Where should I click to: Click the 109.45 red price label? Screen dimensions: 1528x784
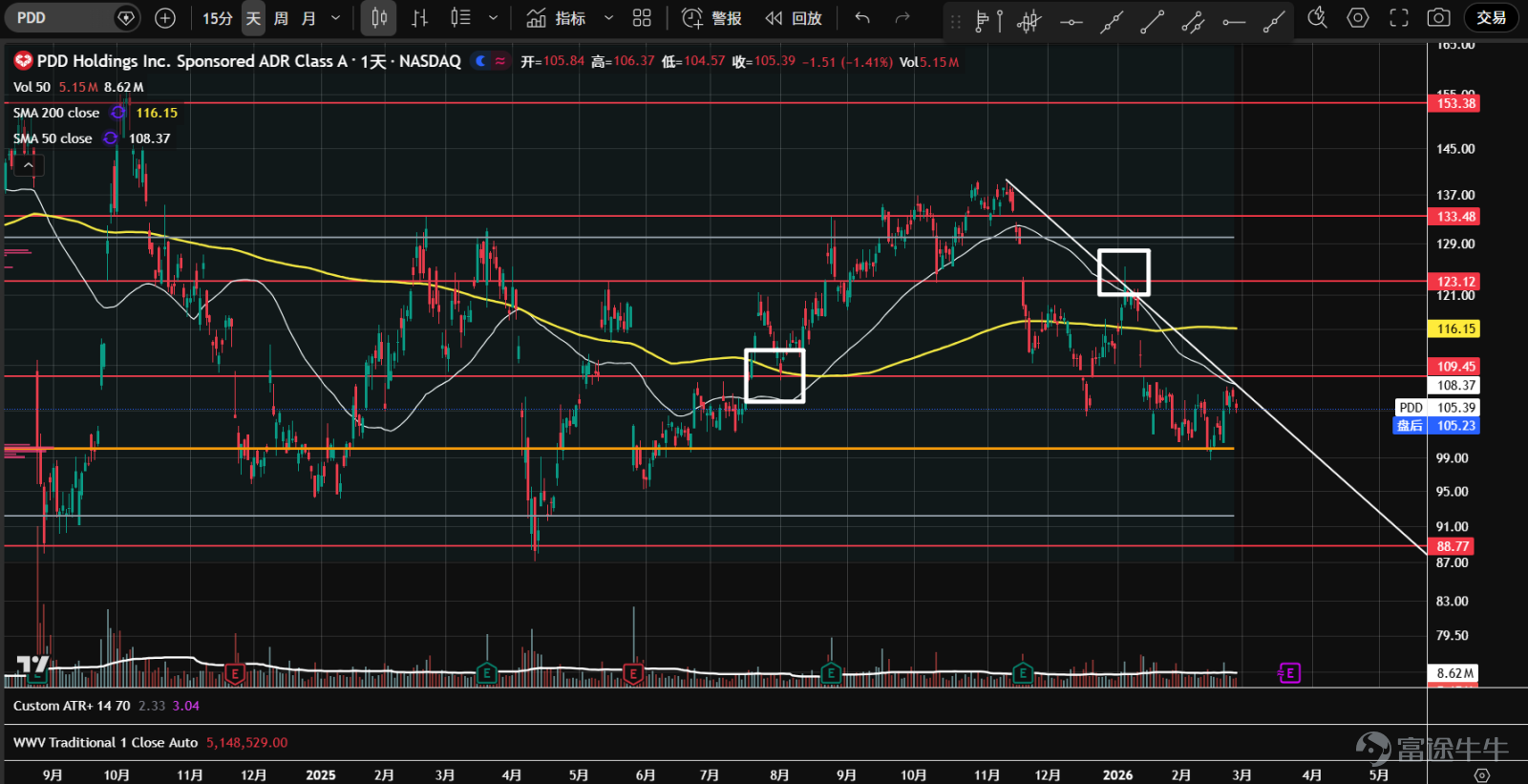point(1454,367)
